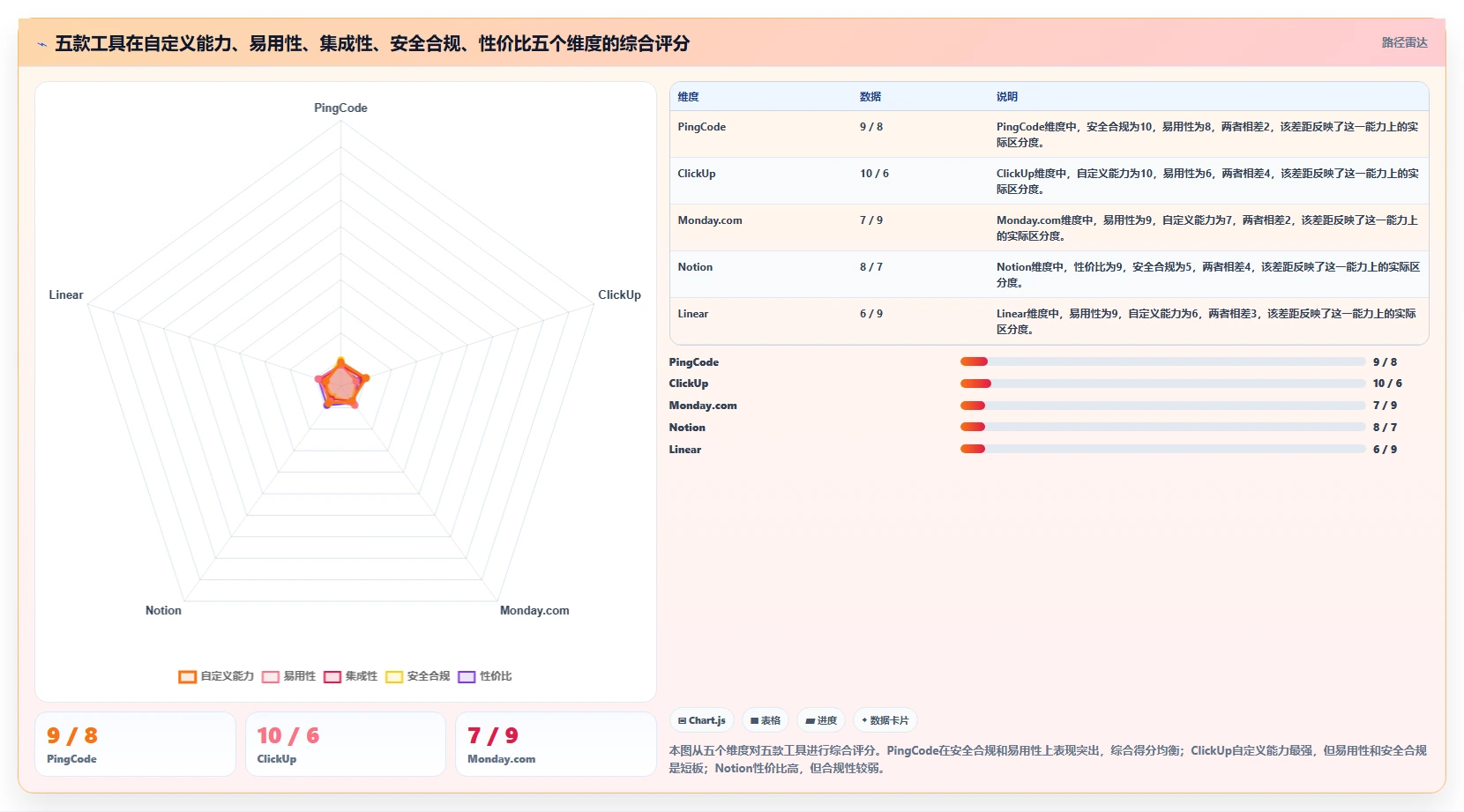
Task: Select the Notion progress bar
Action: click(x=1162, y=427)
